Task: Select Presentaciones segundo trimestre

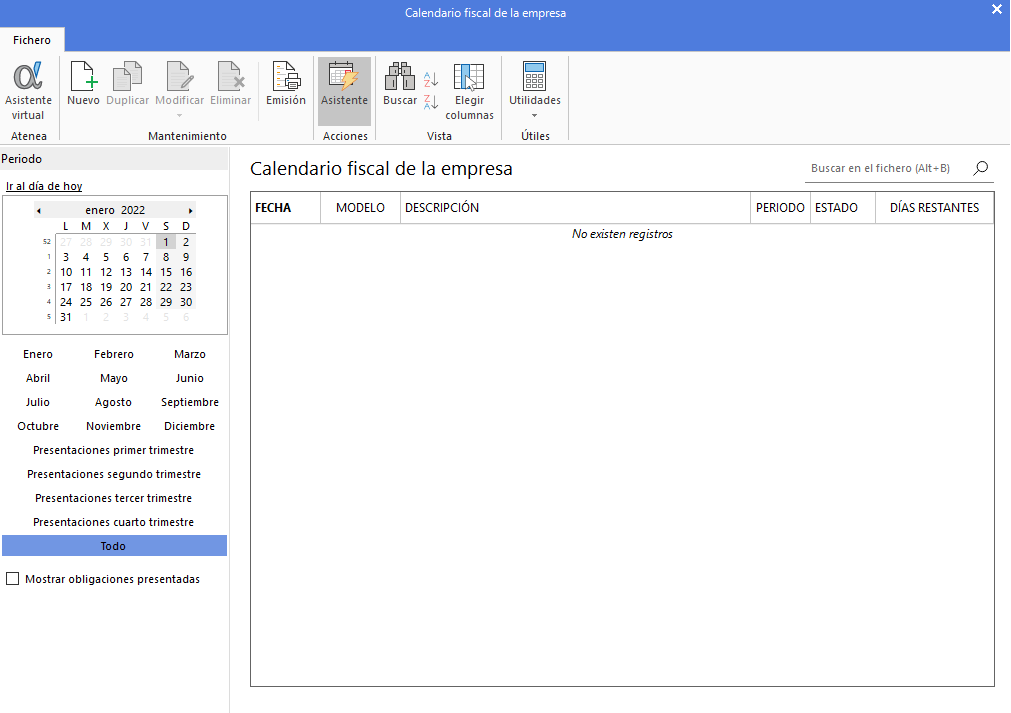Action: [x=113, y=474]
